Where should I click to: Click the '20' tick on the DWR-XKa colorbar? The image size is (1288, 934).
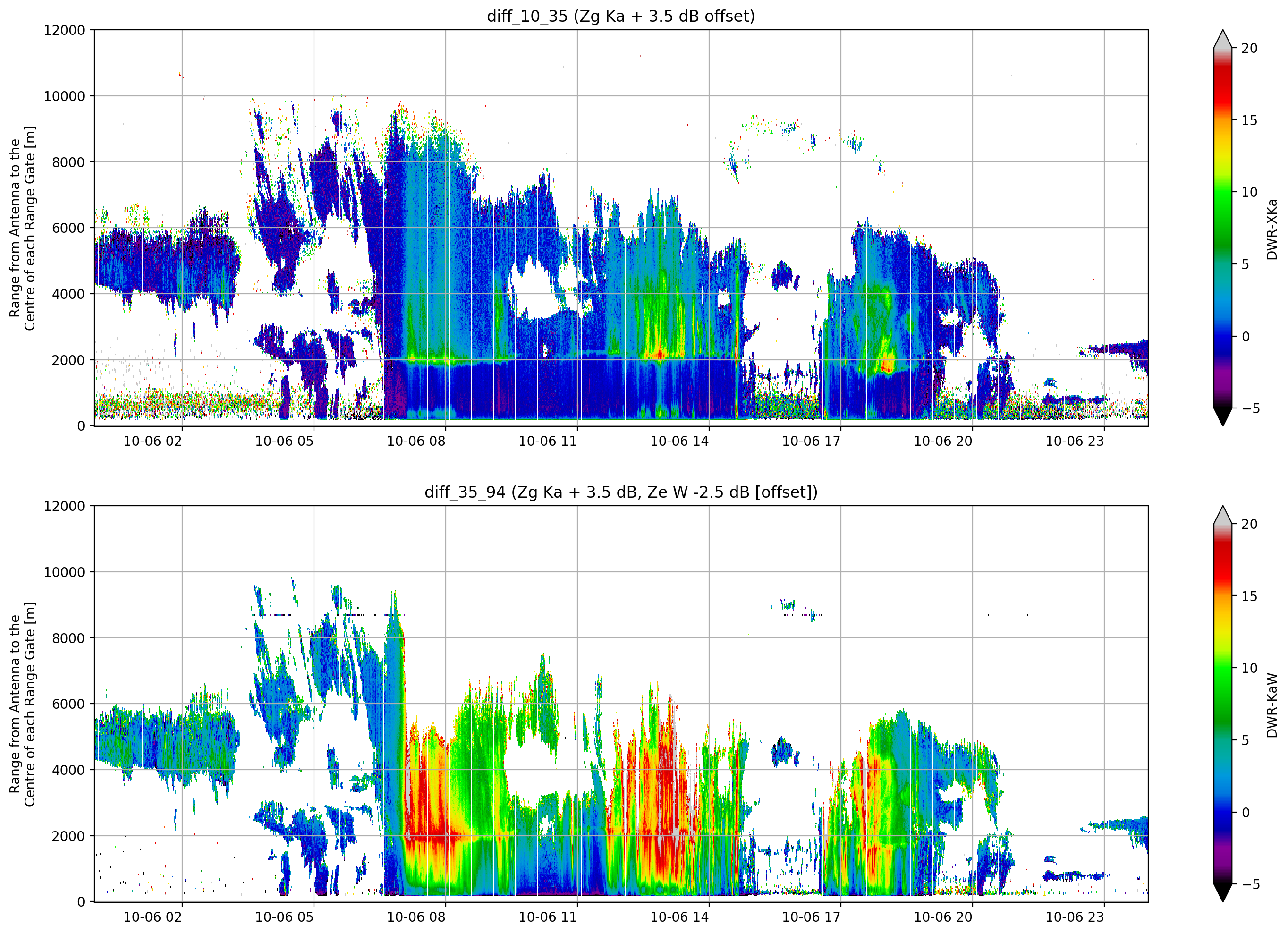tap(1249, 48)
